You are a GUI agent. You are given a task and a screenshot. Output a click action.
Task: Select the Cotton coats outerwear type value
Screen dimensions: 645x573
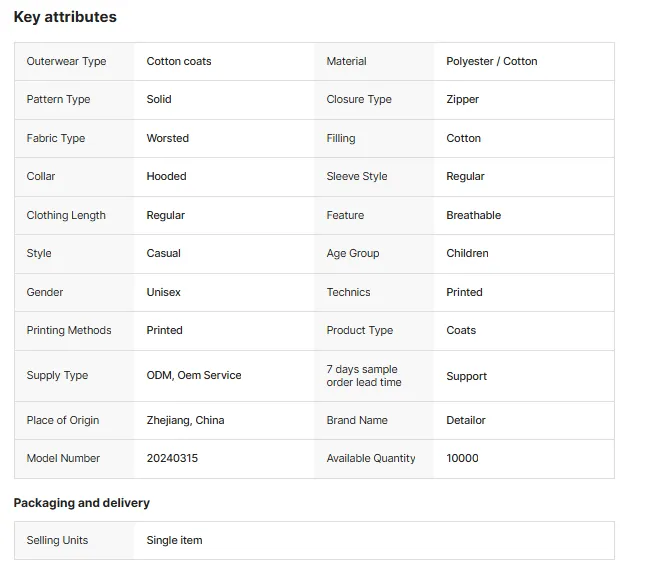179,61
